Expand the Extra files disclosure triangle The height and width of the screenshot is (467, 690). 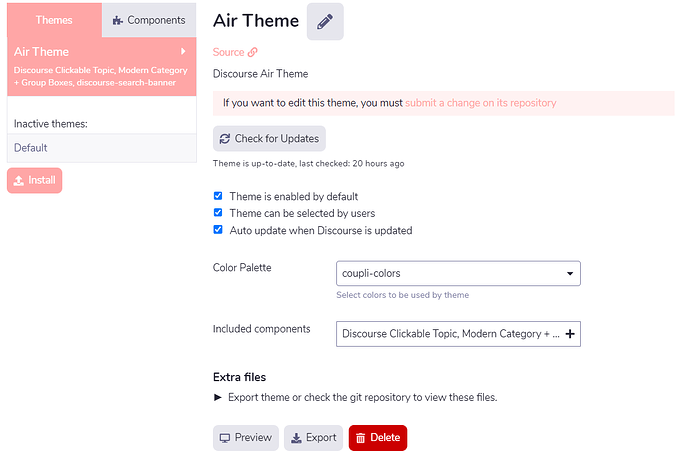219,397
